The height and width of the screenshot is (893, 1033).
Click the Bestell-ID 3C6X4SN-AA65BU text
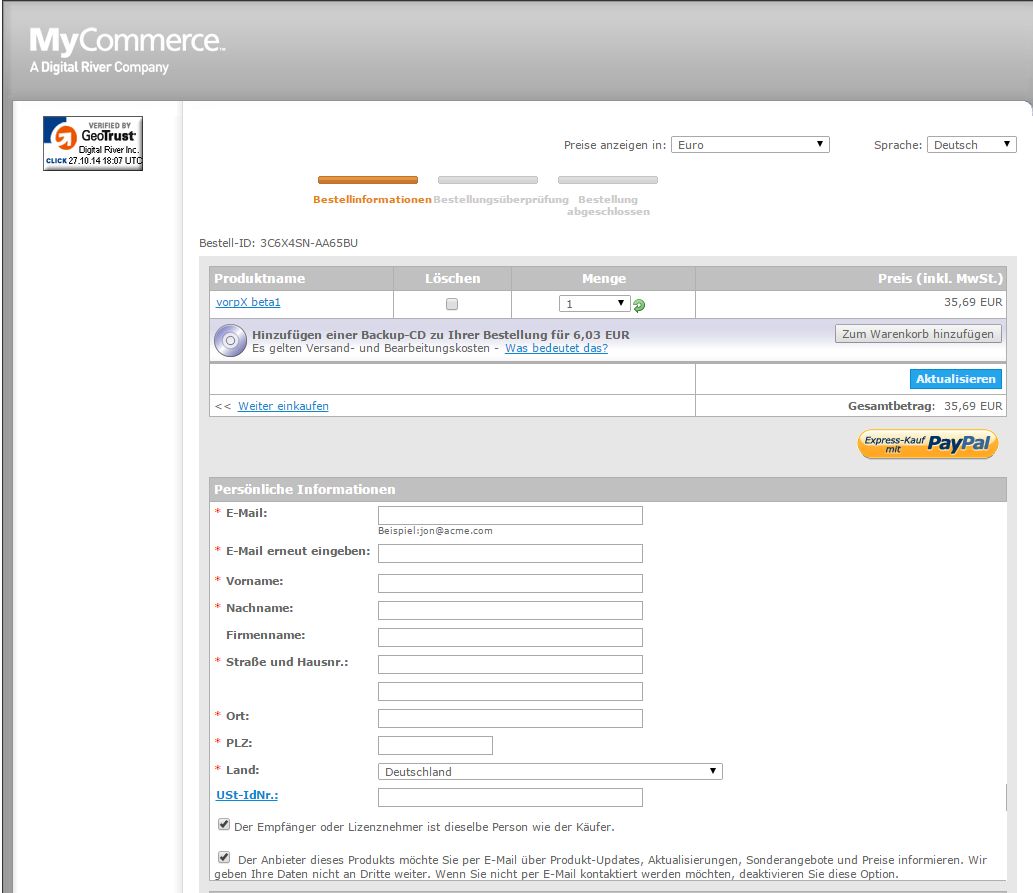(278, 243)
